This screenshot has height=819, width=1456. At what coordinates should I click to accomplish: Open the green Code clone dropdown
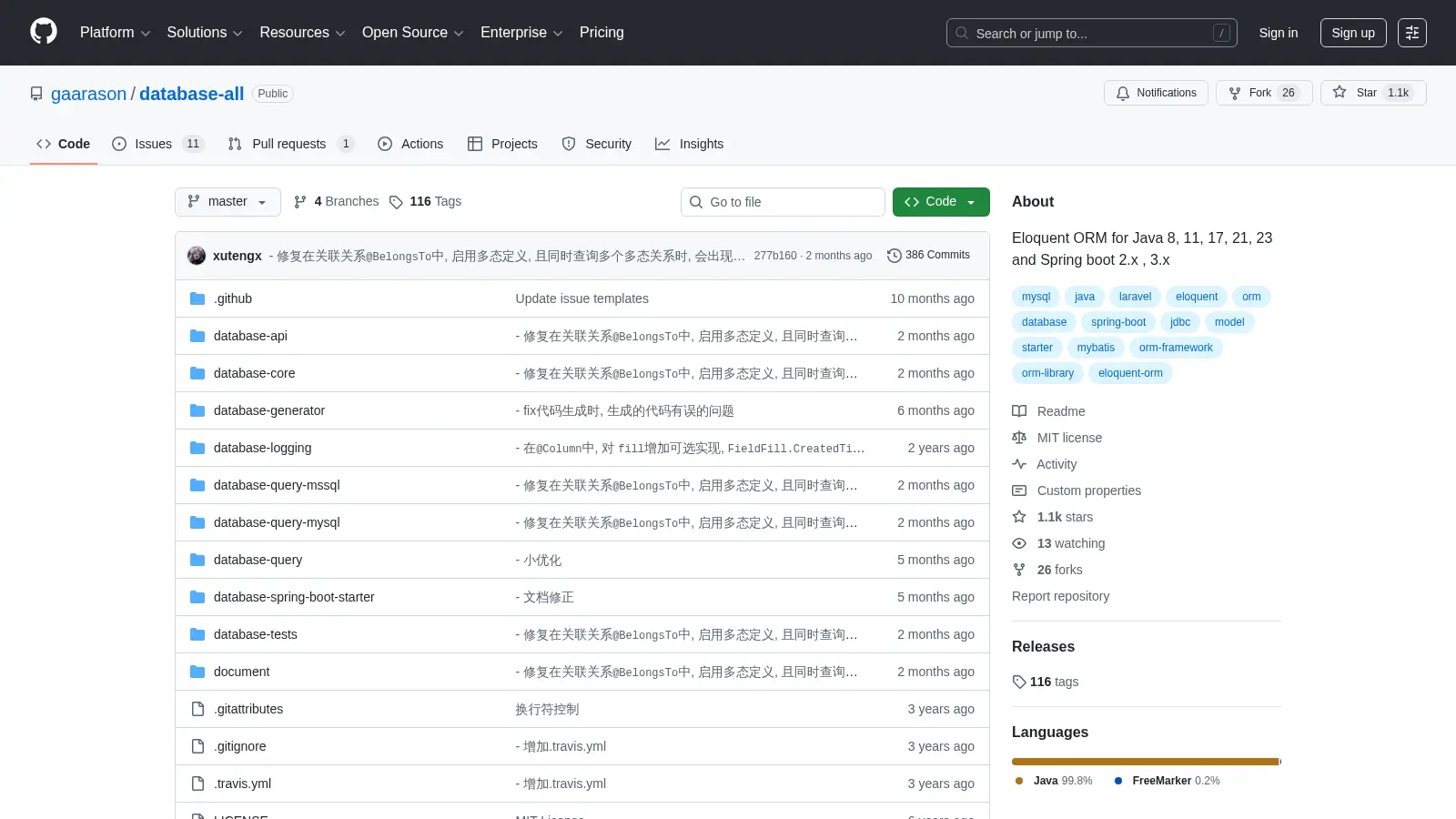tap(941, 202)
